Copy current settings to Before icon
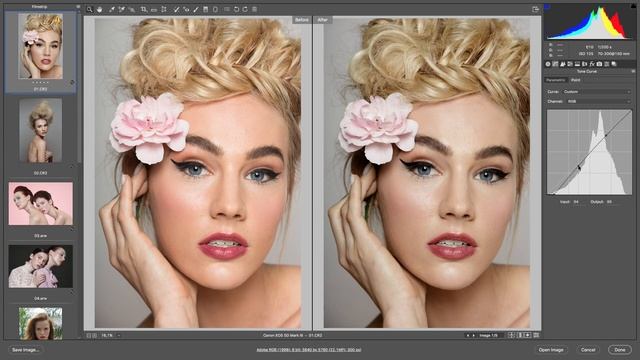This screenshot has width=640, height=360. point(528,335)
